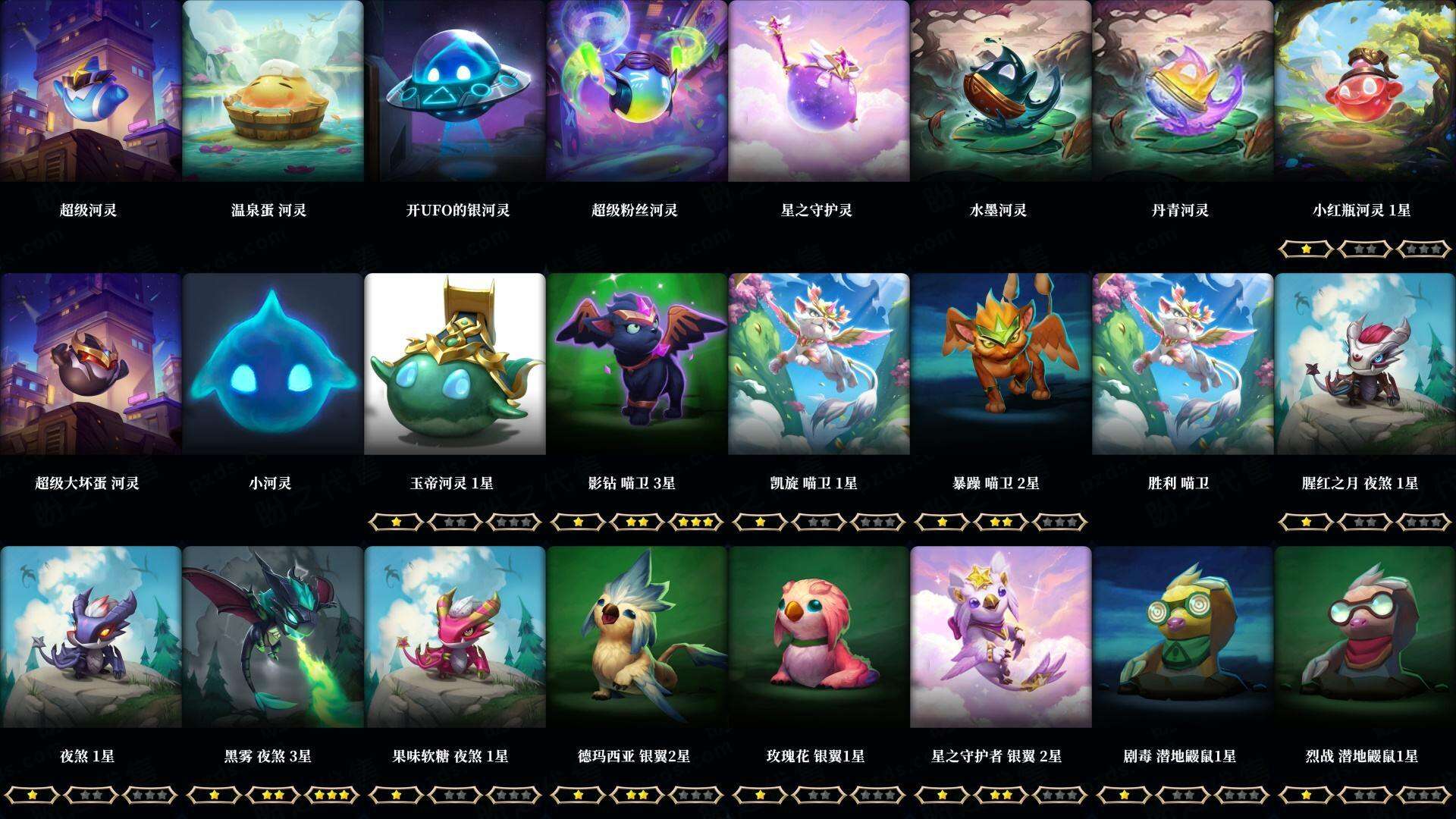Click the 烈战 潜地鼹鼠 goggled mole card
Viewport: 1456px width, 819px height.
point(1365,637)
